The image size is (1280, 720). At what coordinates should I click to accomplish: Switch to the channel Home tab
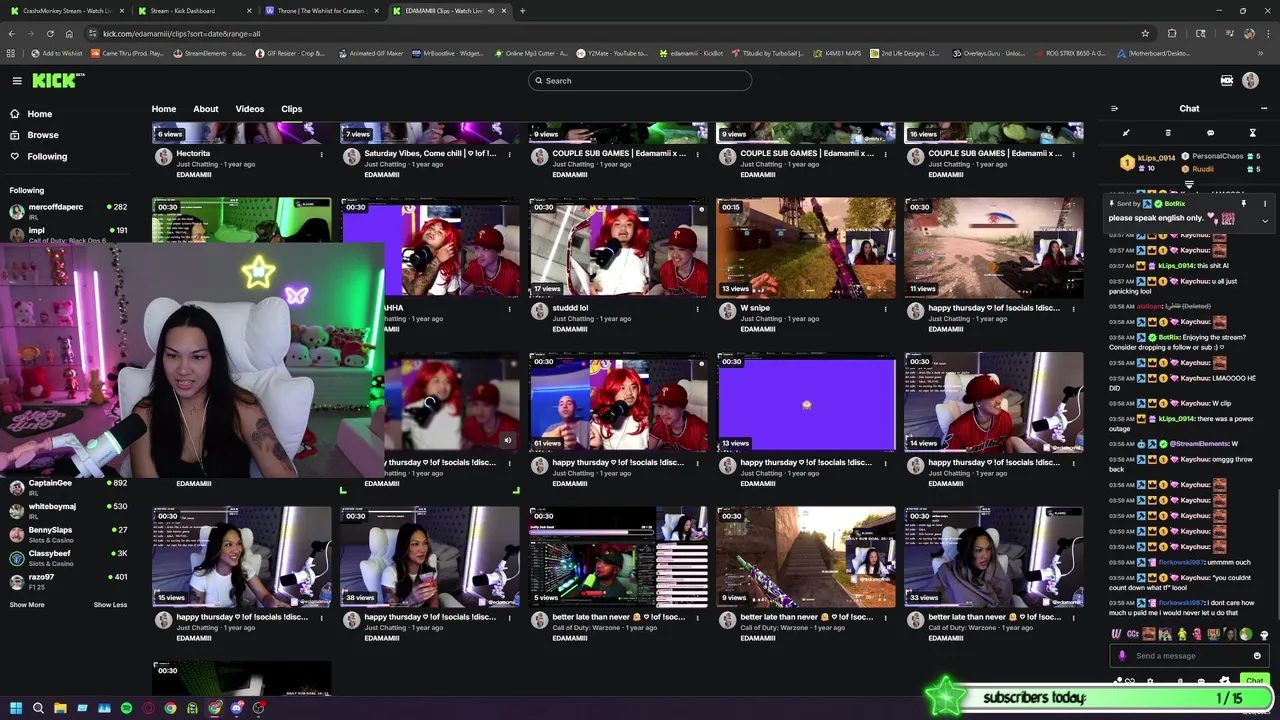point(164,109)
